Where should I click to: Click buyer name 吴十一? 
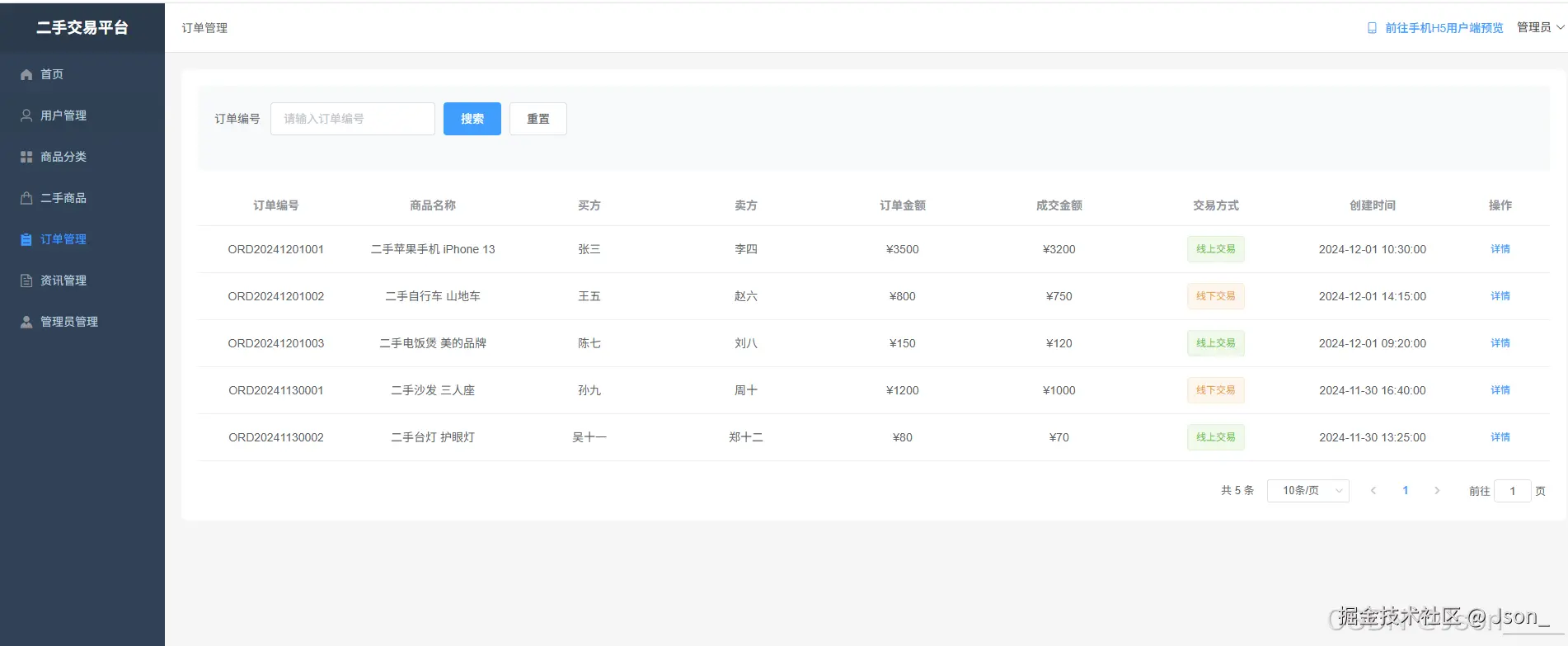click(589, 437)
